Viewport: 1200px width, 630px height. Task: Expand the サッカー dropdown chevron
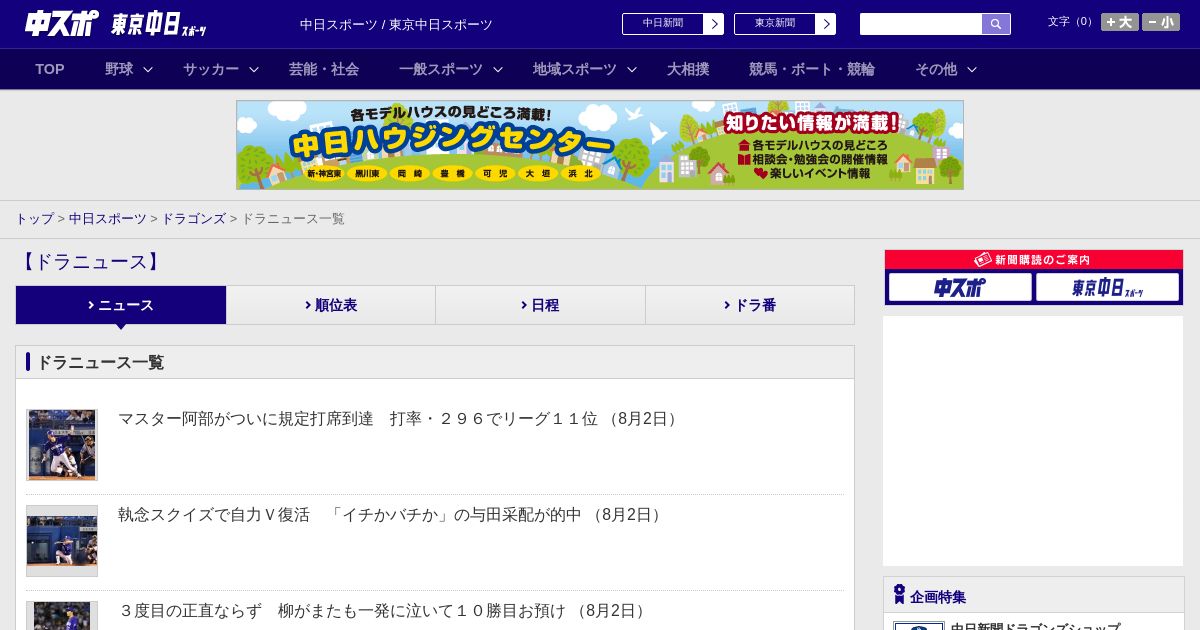(x=254, y=70)
